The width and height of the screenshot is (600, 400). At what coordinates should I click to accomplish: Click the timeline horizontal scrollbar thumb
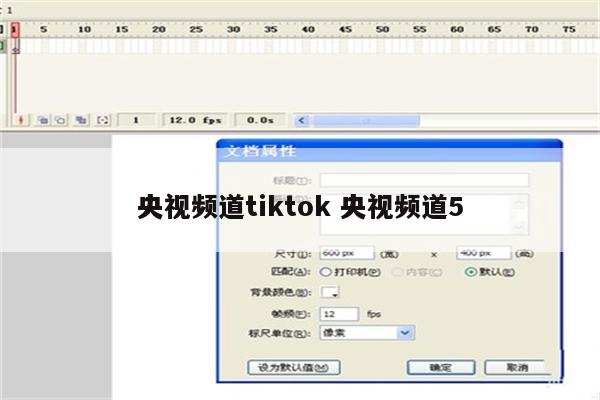[367, 121]
